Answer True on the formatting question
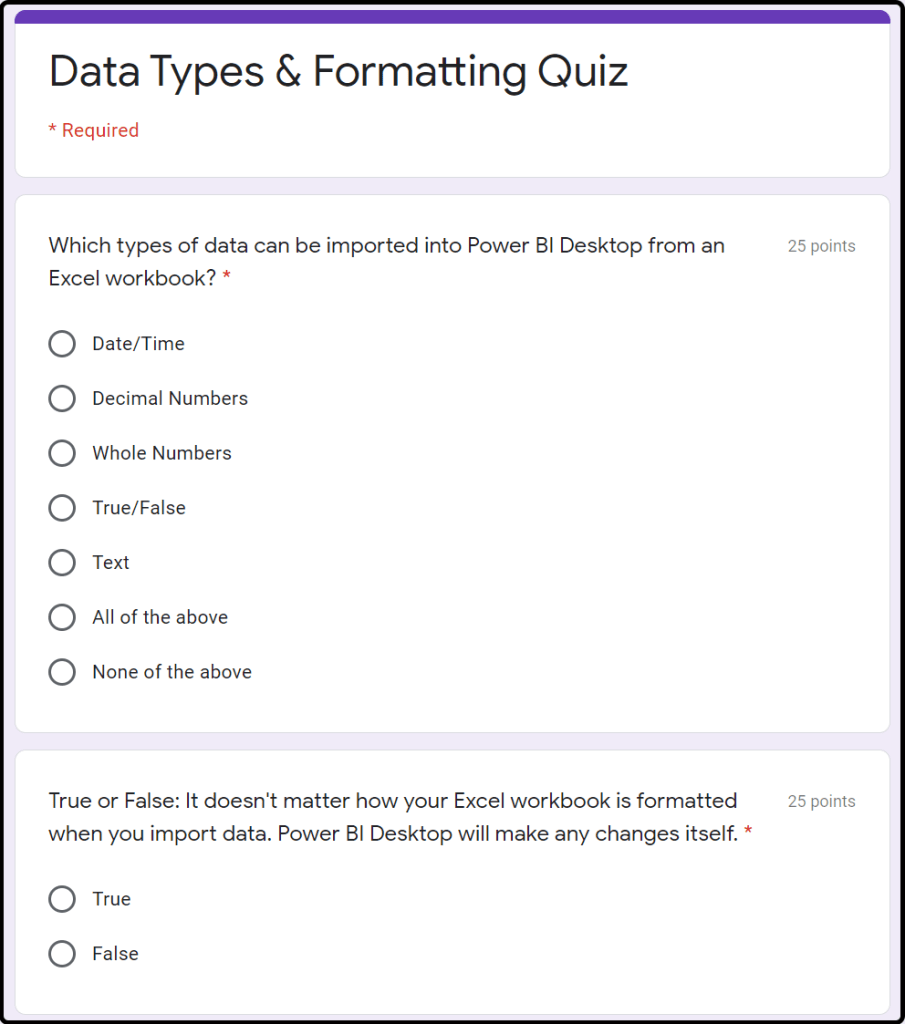 (x=62, y=899)
